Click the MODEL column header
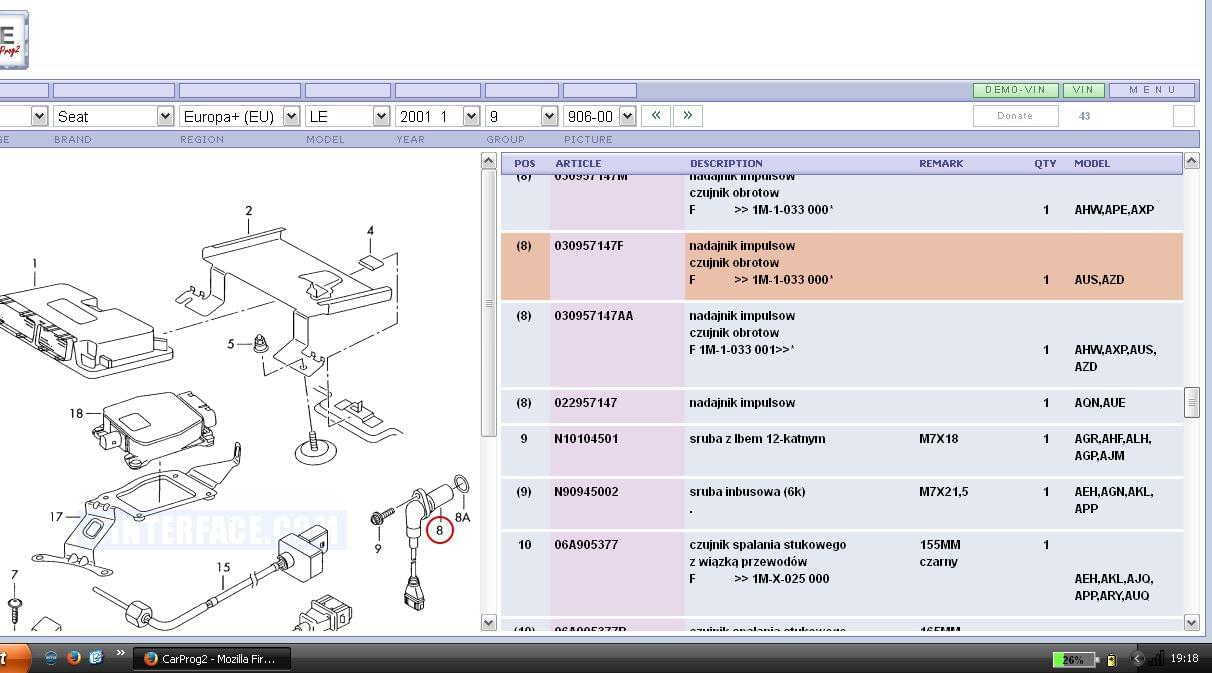The height and width of the screenshot is (673, 1212). [x=1092, y=163]
